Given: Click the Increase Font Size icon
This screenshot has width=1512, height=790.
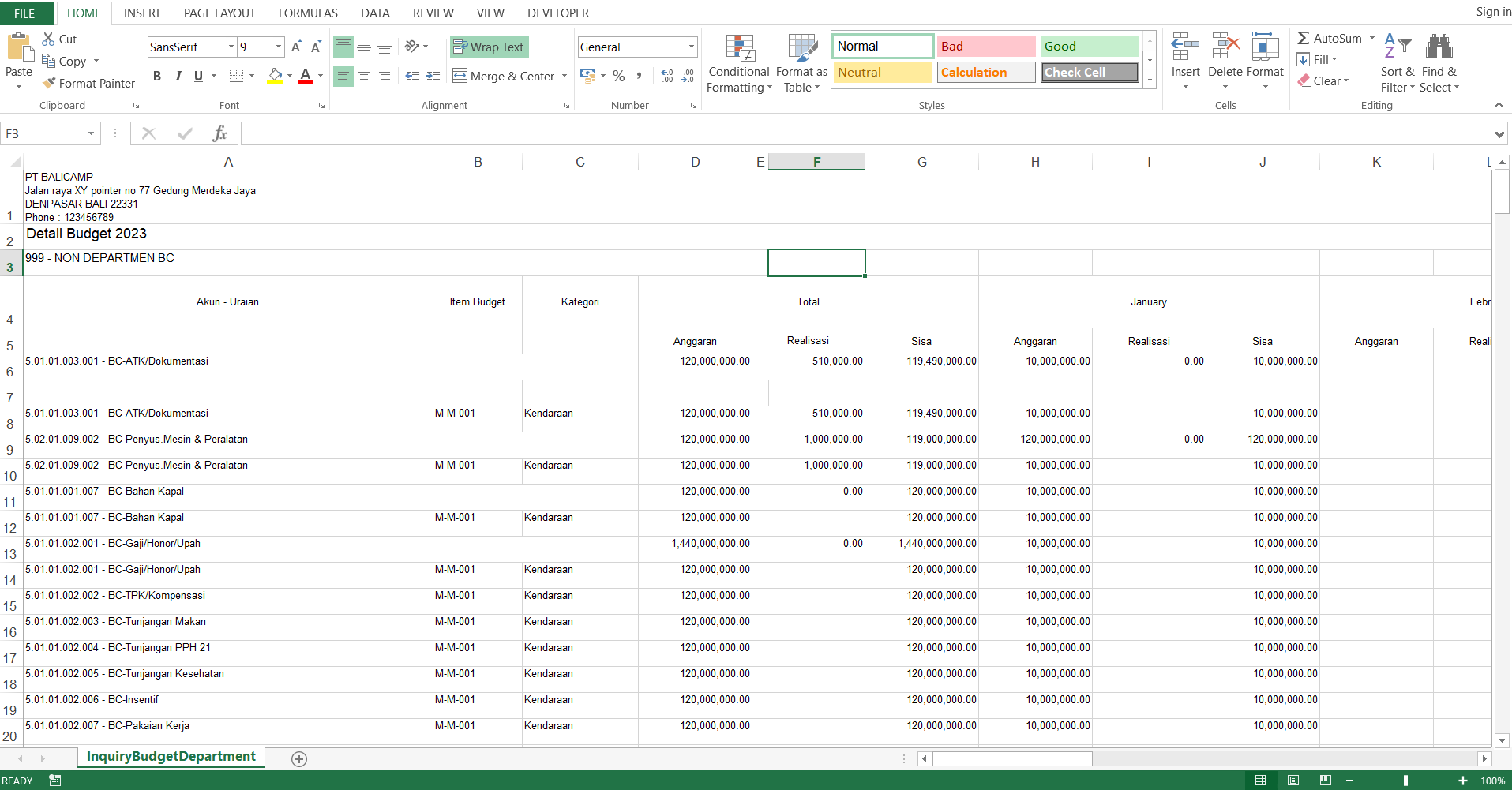Looking at the screenshot, I should pyautogui.click(x=296, y=47).
